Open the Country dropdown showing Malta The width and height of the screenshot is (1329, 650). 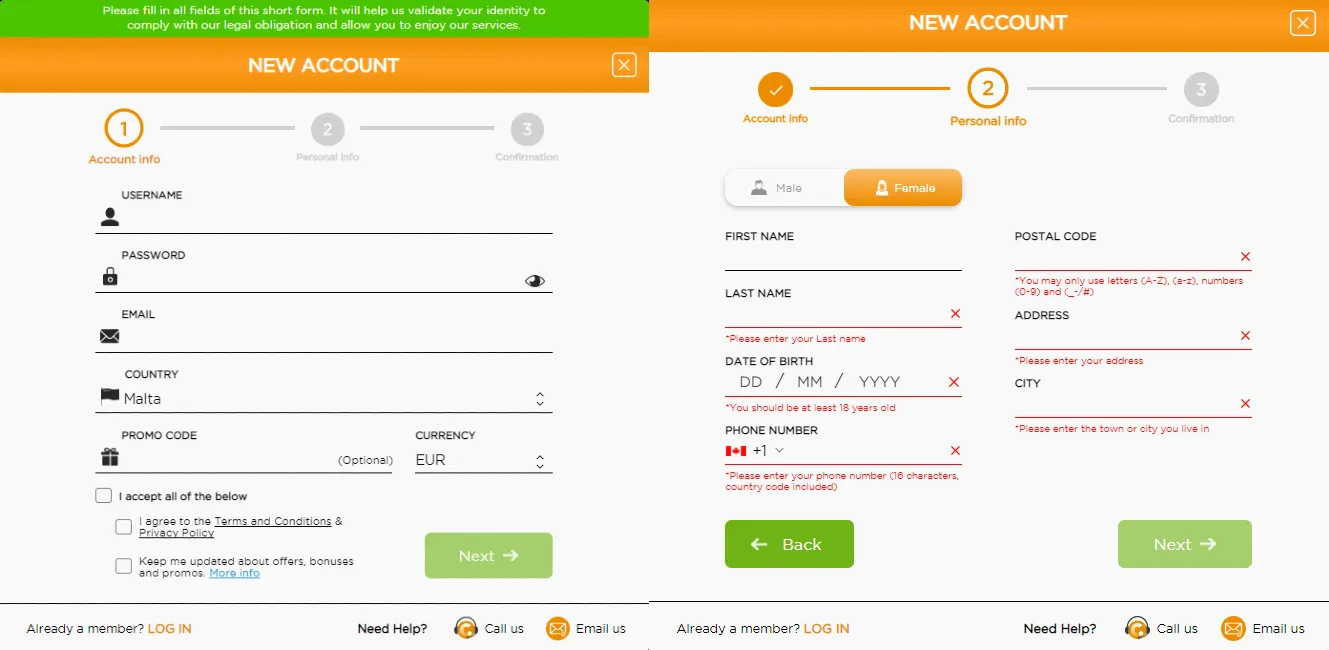(330, 399)
